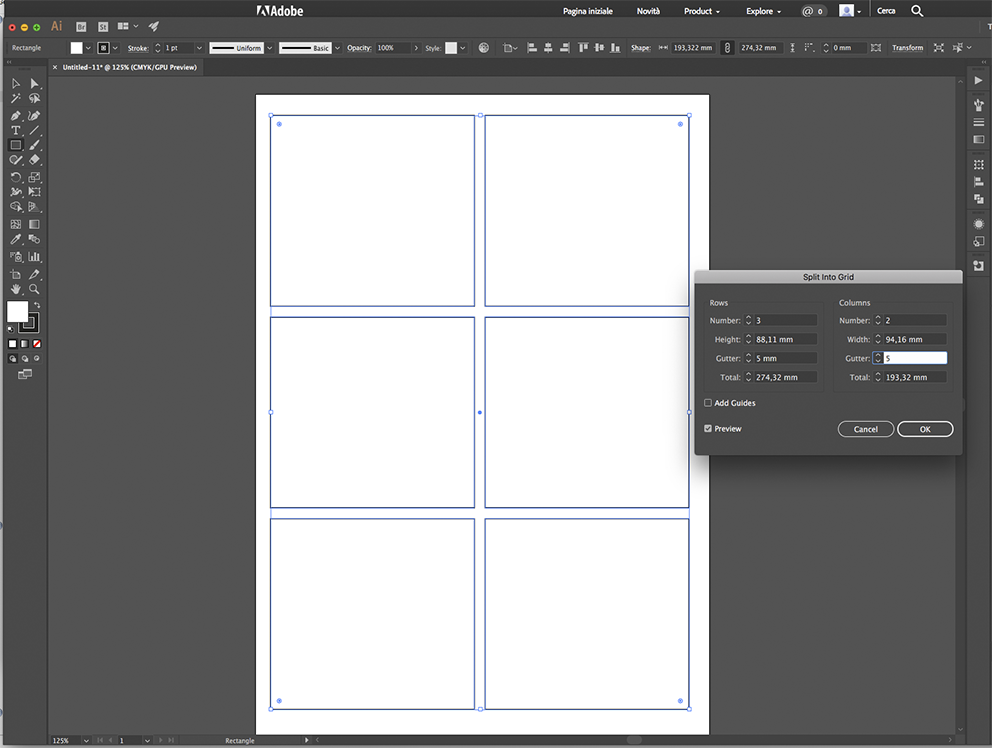The image size is (992, 748).
Task: Open the Uniform width profile dropdown
Action: point(268,47)
